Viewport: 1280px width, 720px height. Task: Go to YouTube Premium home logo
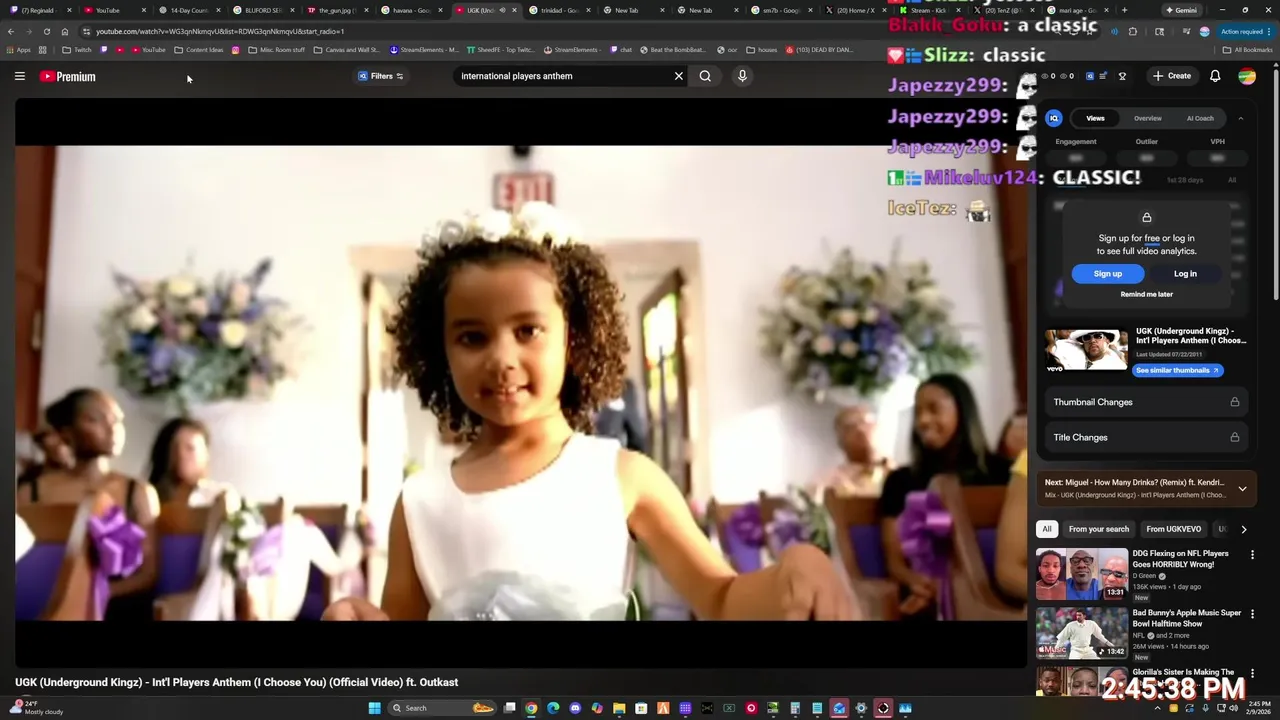click(68, 76)
